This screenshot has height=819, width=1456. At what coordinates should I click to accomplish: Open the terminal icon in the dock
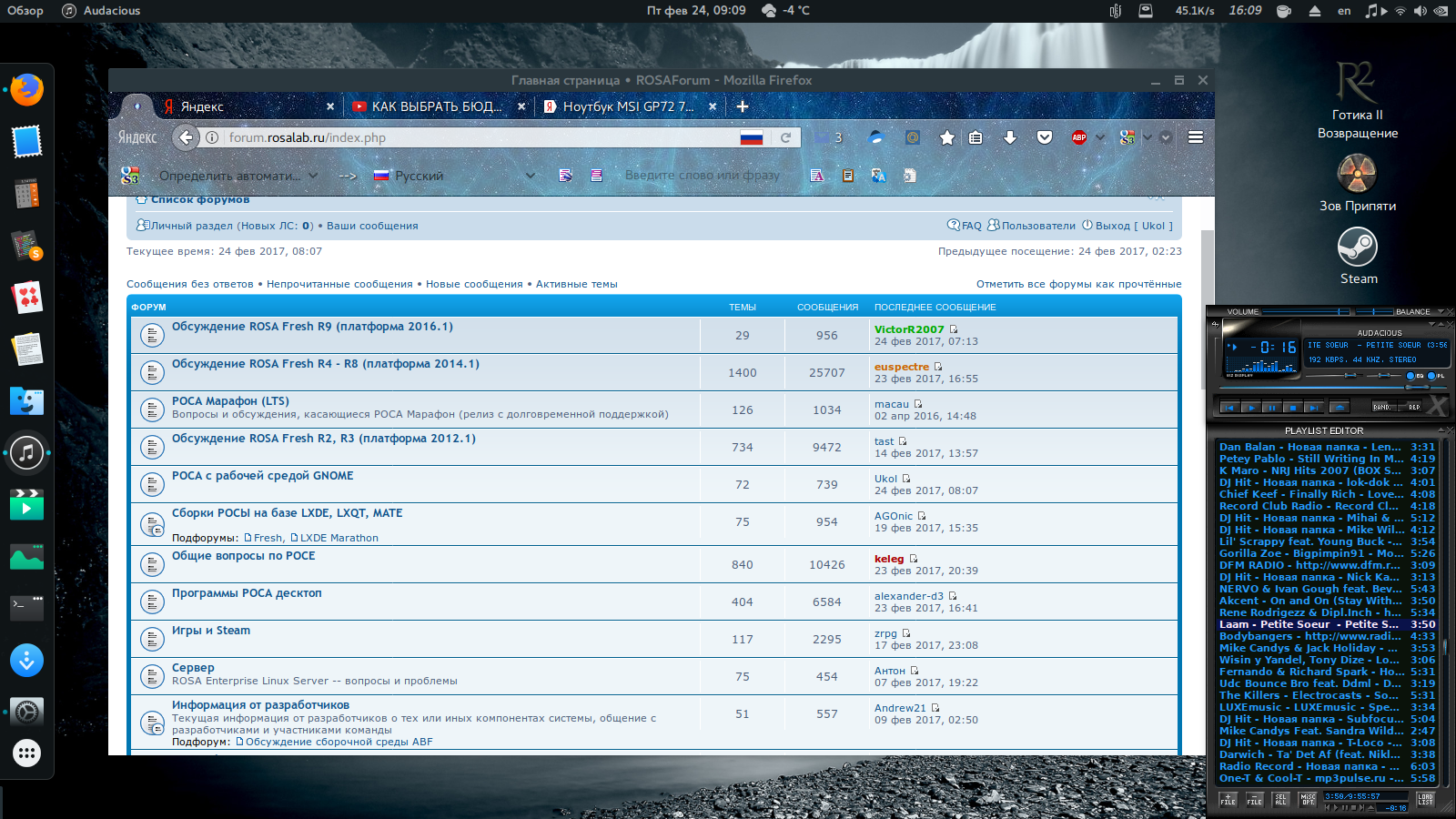[26, 608]
